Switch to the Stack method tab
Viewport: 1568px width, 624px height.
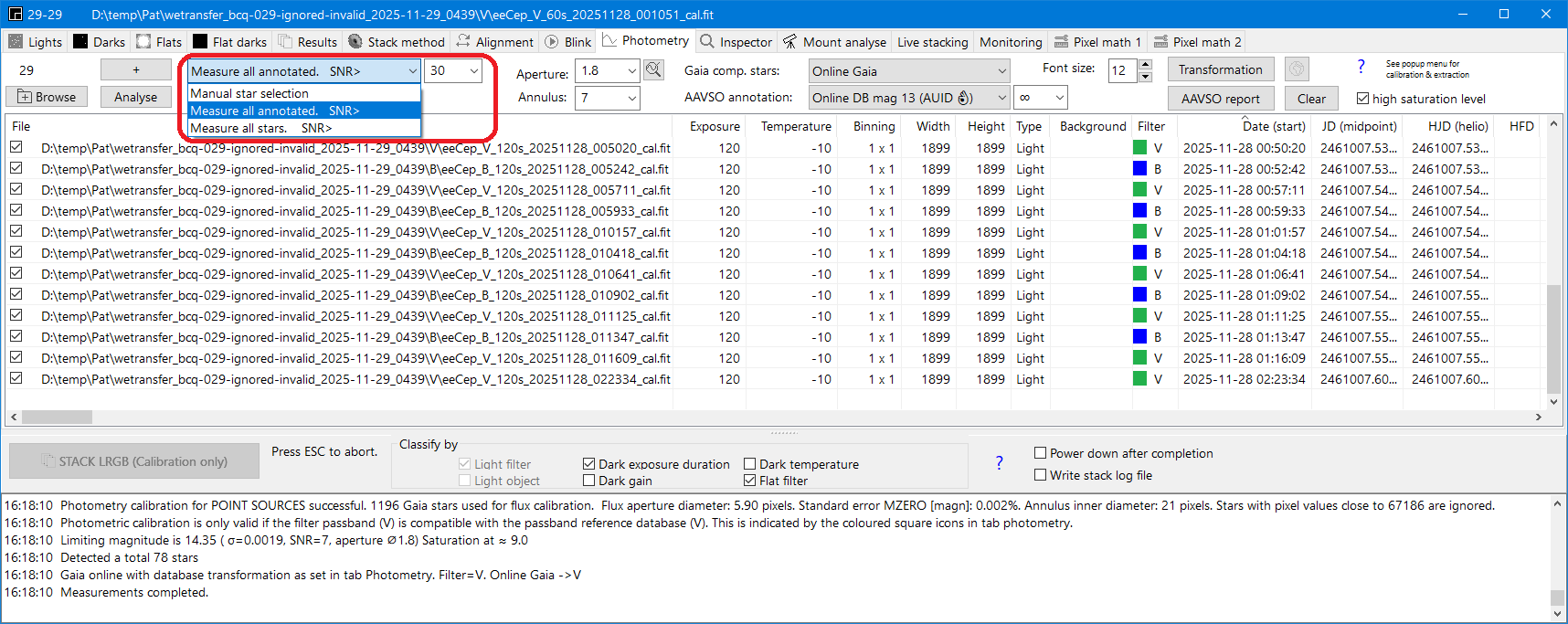(397, 42)
